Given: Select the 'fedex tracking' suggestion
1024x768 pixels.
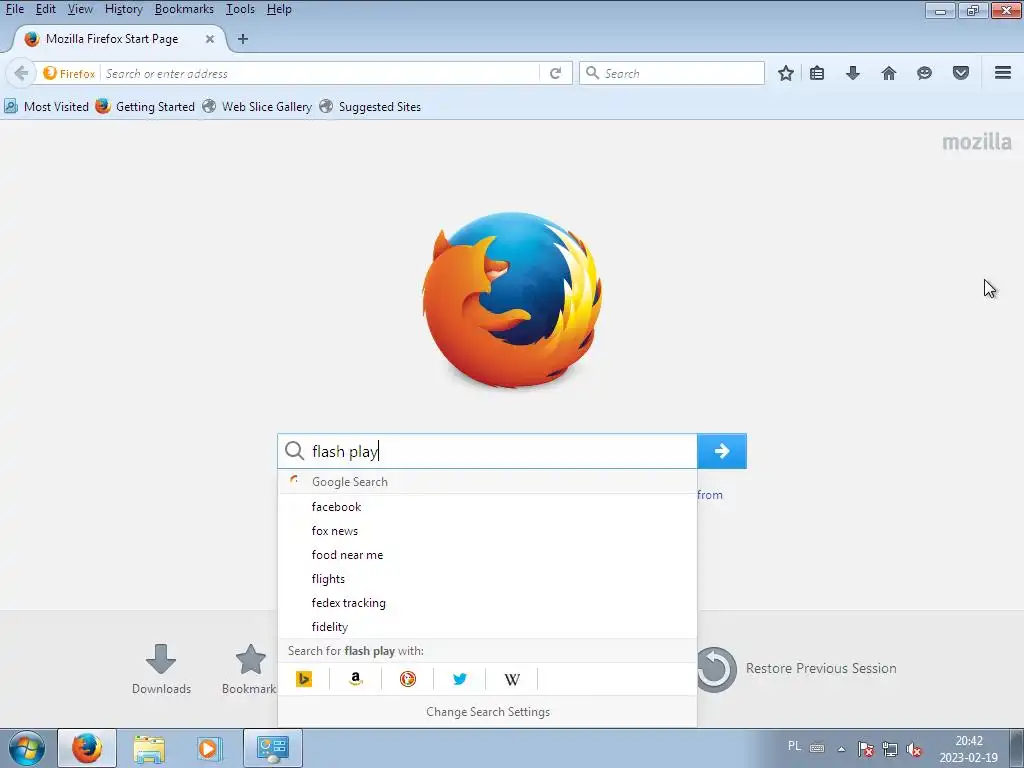Looking at the screenshot, I should click(x=487, y=603).
